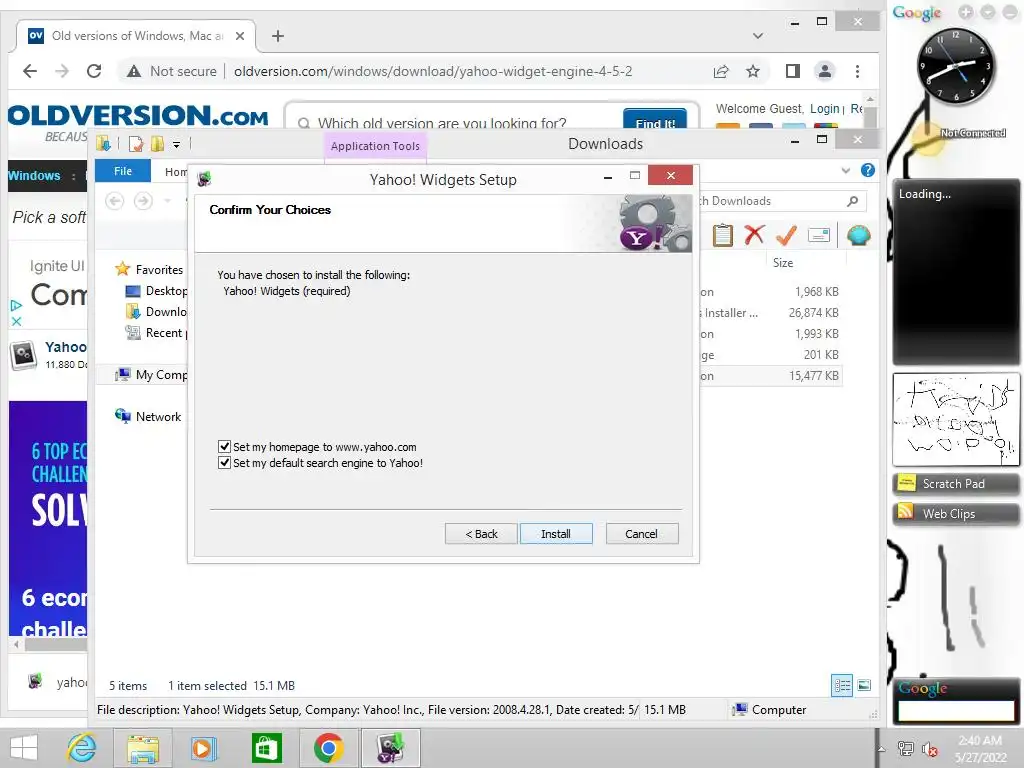Open Windows Store from taskbar
Viewport: 1024px width, 768px height.
[x=266, y=748]
